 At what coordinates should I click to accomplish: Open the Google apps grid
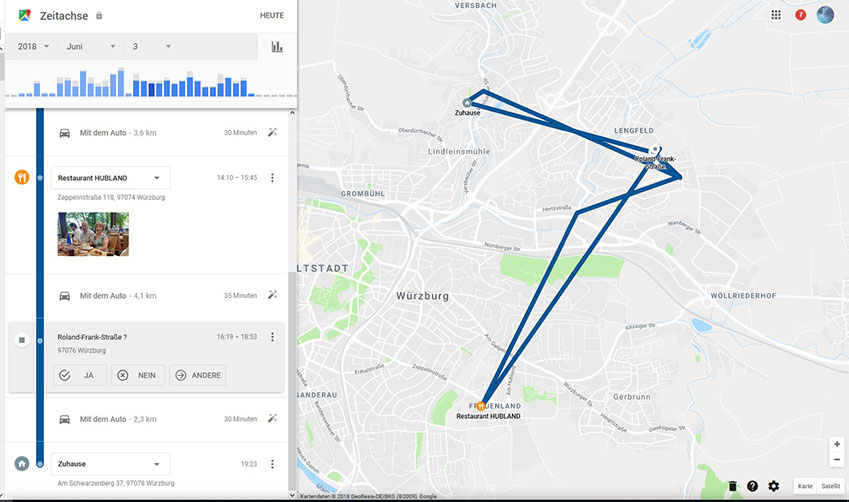coord(776,15)
